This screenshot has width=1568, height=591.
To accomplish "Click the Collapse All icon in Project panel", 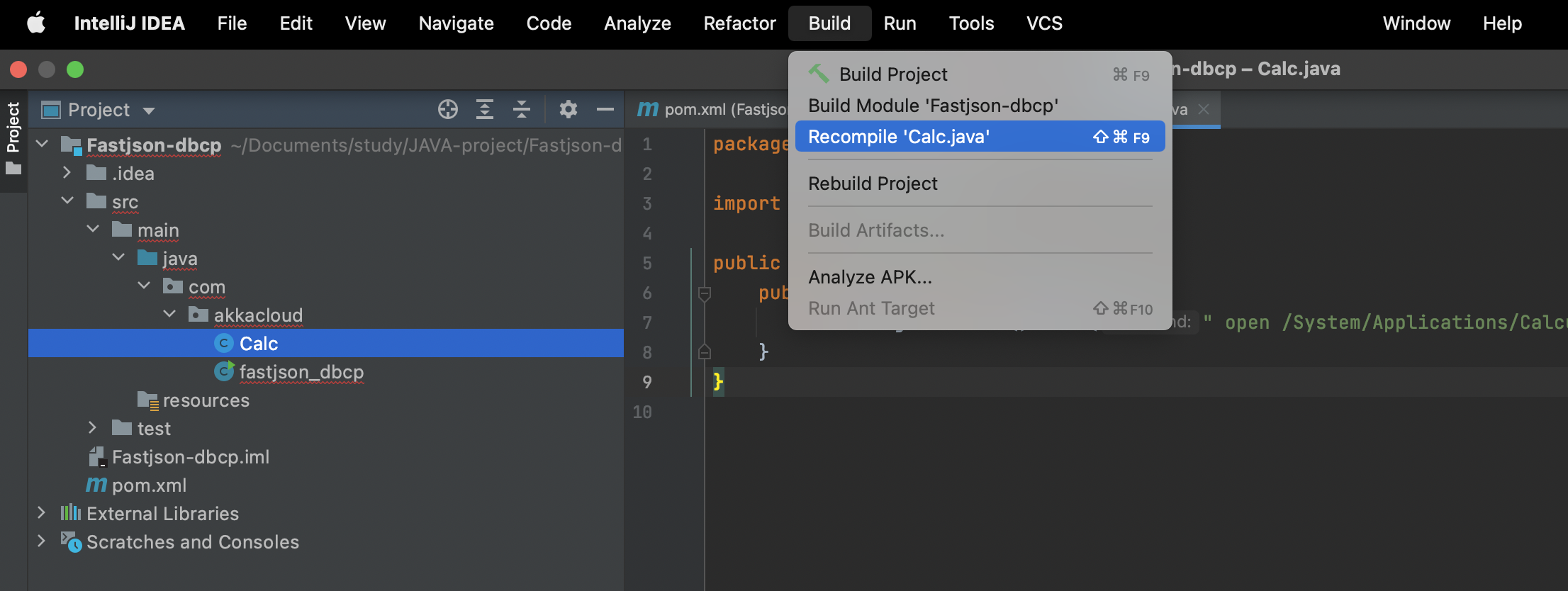I will [x=522, y=109].
